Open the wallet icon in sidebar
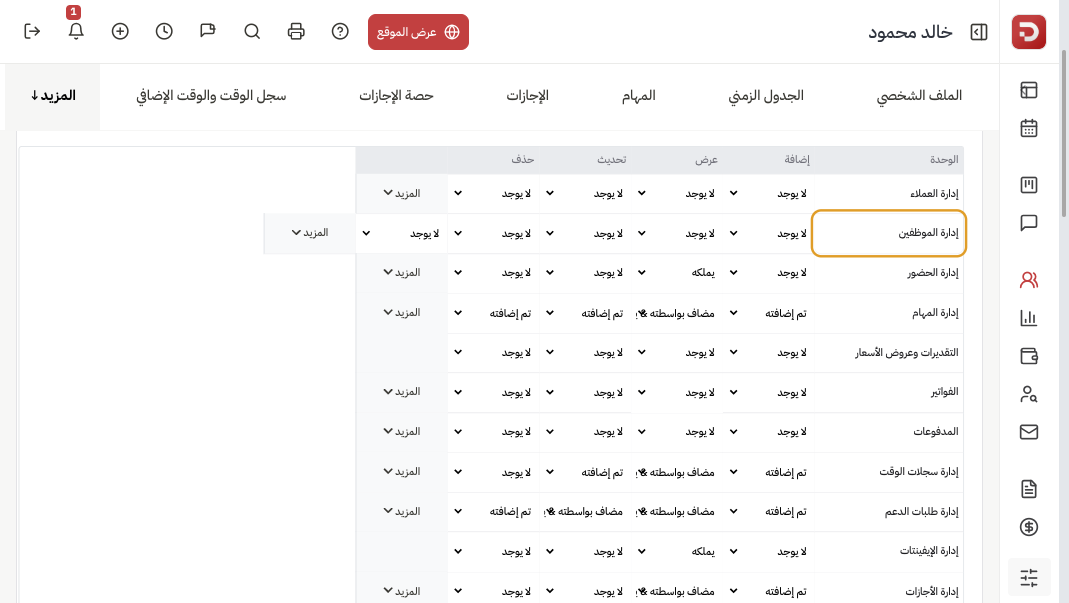The image size is (1069, 603). click(x=1028, y=355)
